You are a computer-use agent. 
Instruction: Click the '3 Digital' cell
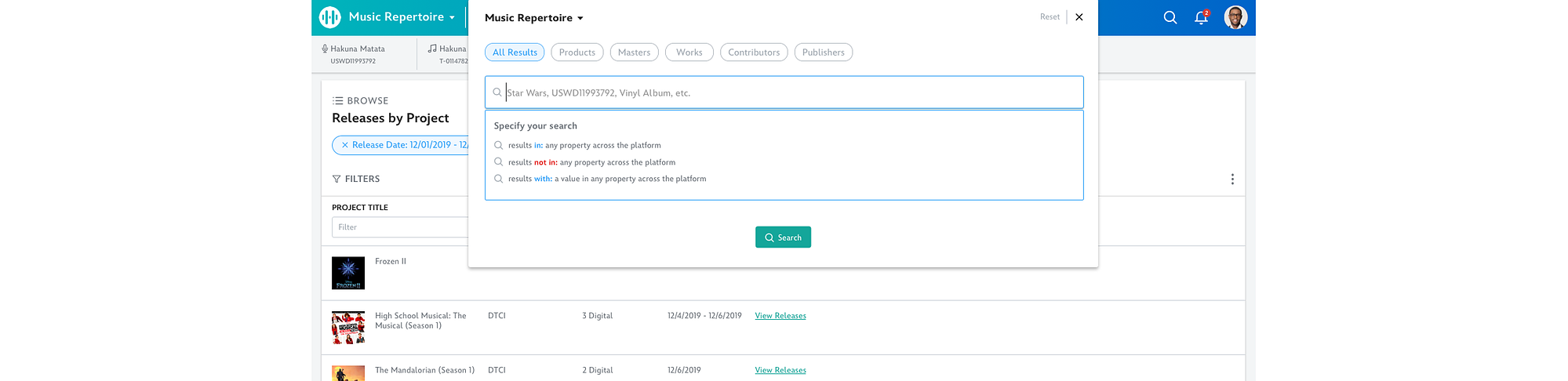(x=598, y=316)
